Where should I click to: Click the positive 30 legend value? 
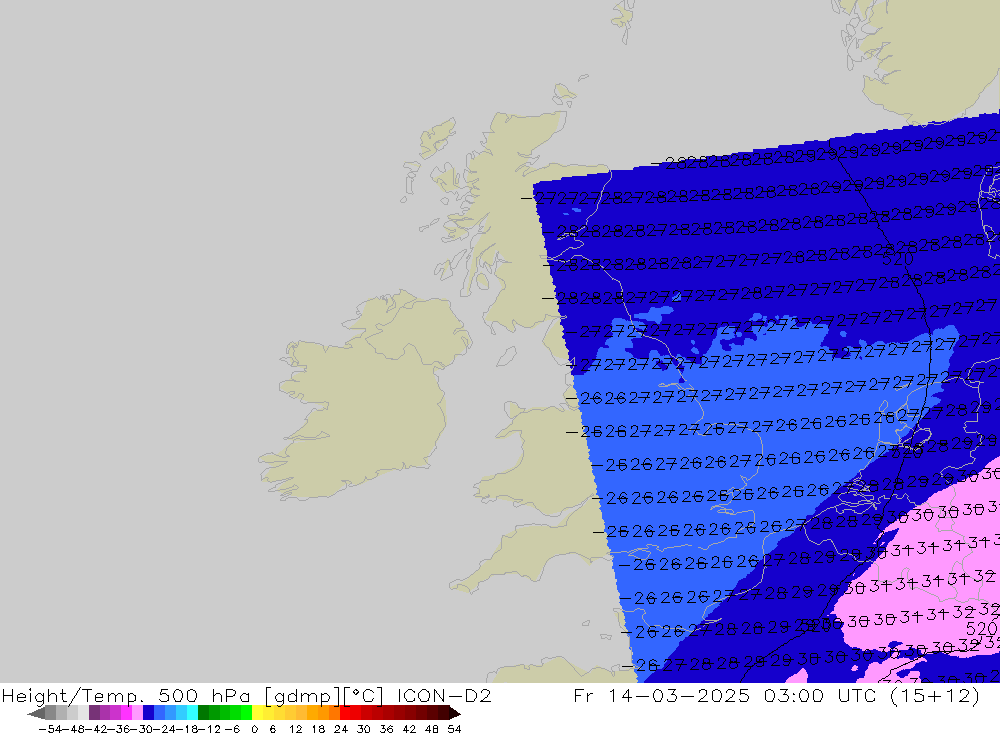(364, 729)
